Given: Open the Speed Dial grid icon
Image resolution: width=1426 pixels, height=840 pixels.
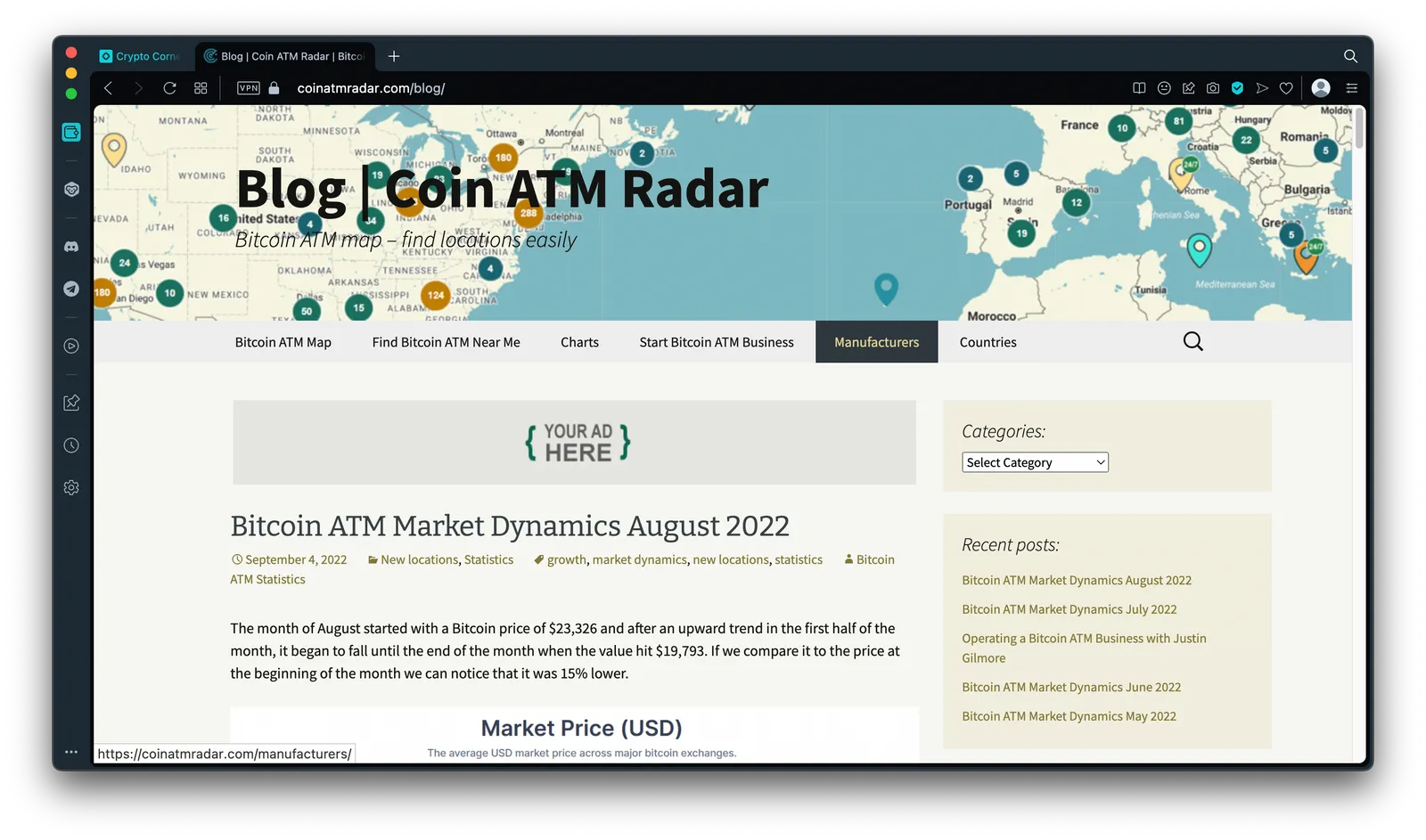Looking at the screenshot, I should click(201, 88).
